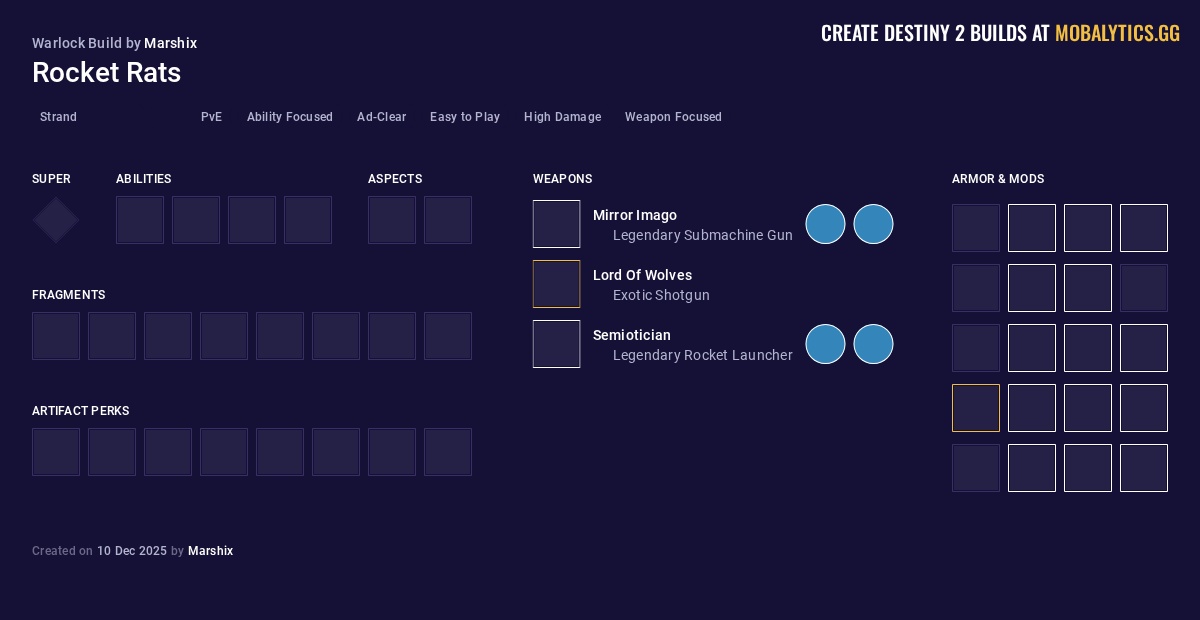
Task: Click the first Aspects slot icon
Action: click(392, 220)
